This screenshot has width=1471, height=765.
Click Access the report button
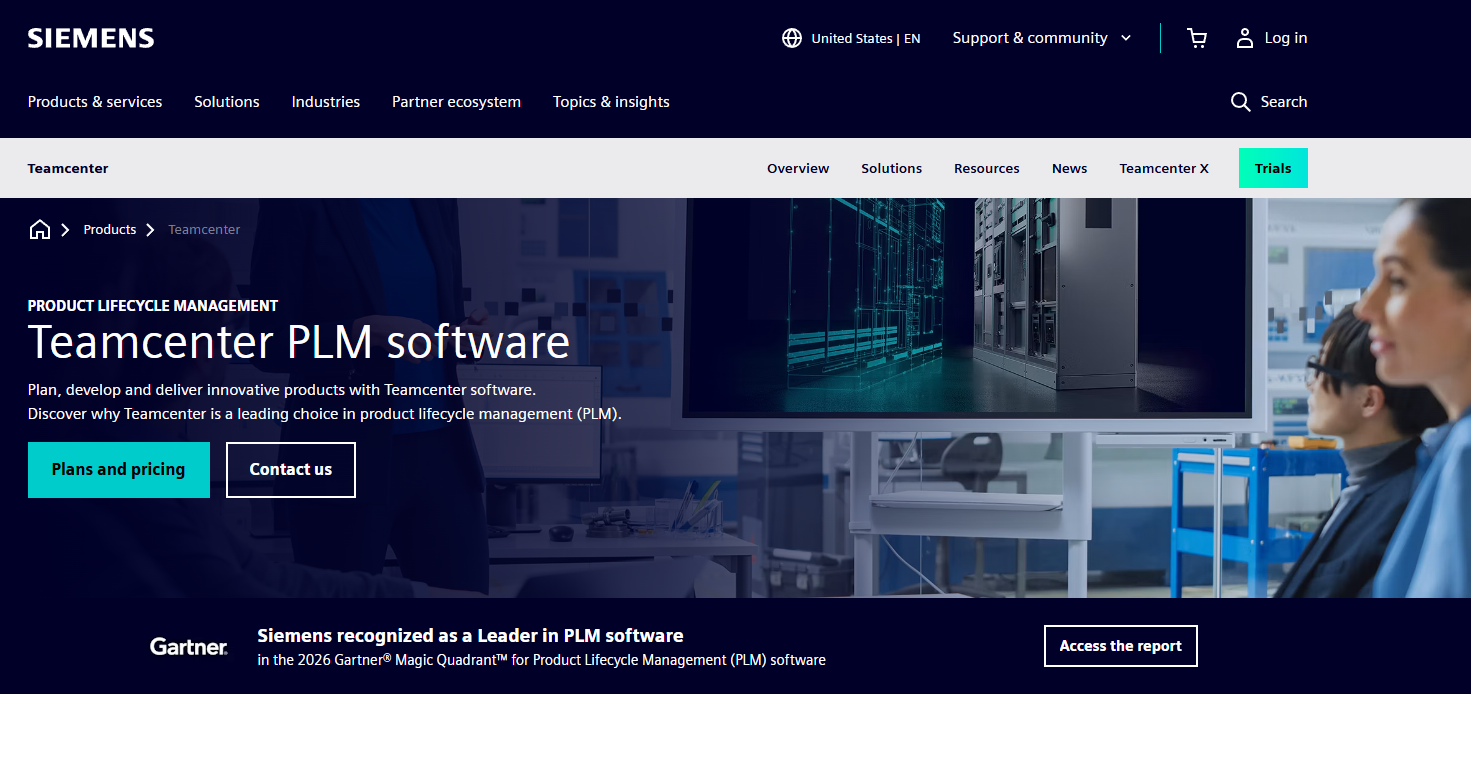pyautogui.click(x=1121, y=646)
